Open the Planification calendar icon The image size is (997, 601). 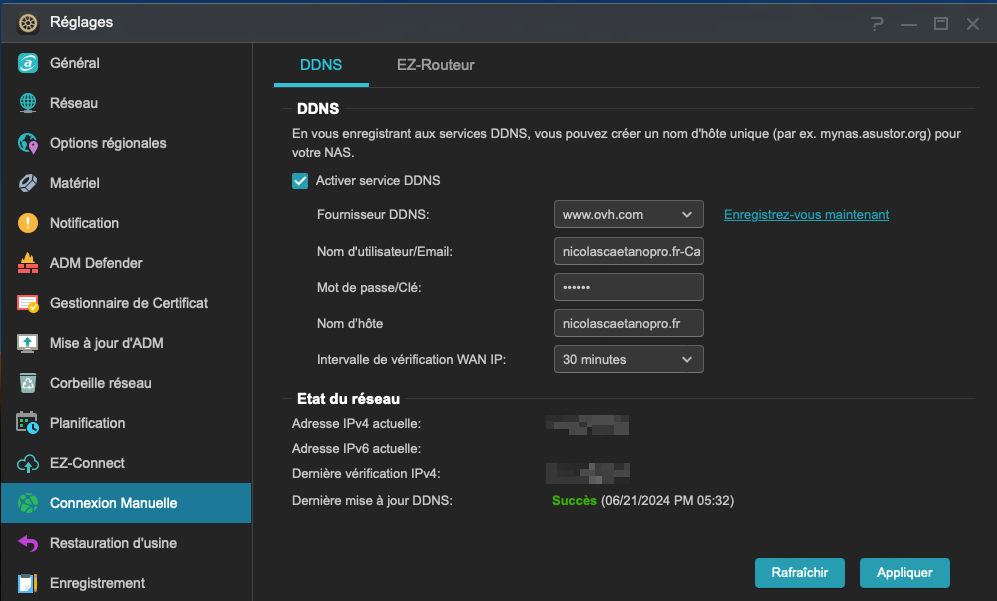click(29, 423)
